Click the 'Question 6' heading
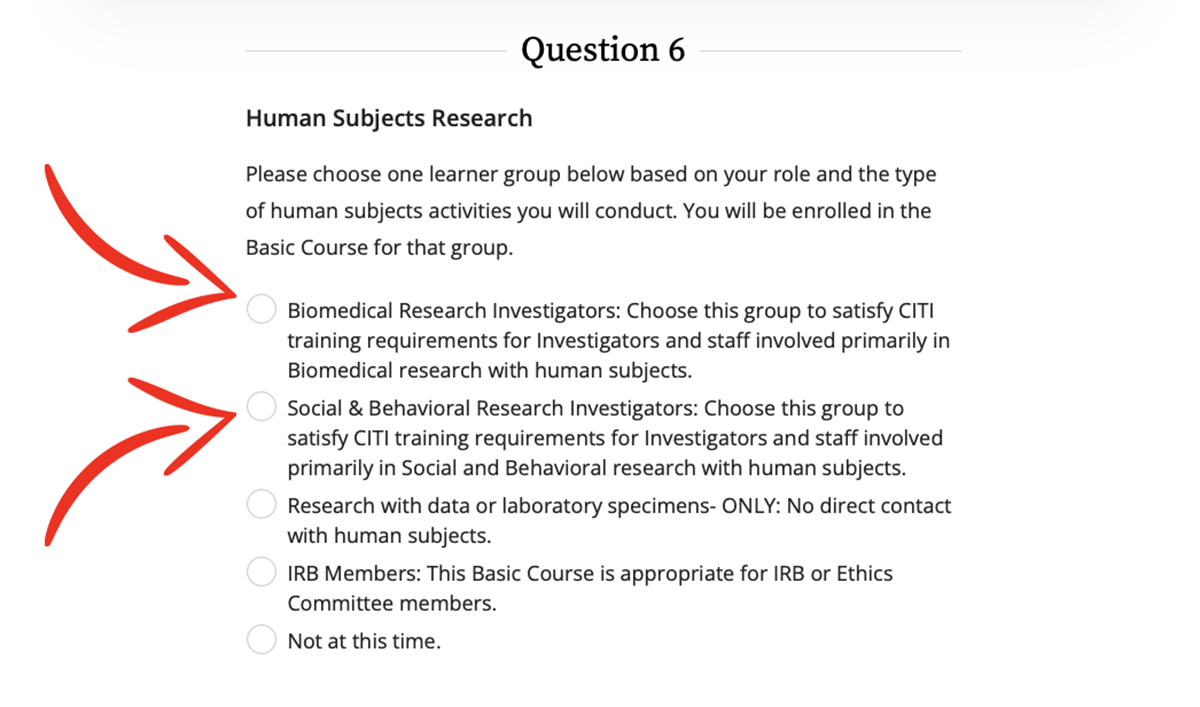 coord(603,49)
